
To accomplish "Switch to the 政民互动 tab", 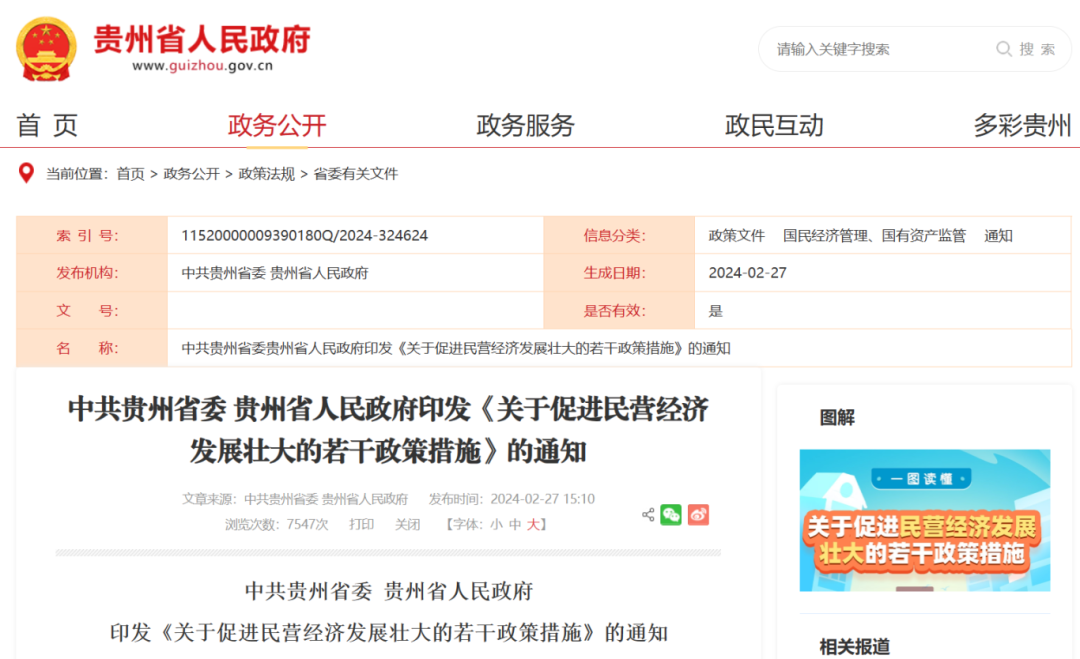I will click(773, 125).
